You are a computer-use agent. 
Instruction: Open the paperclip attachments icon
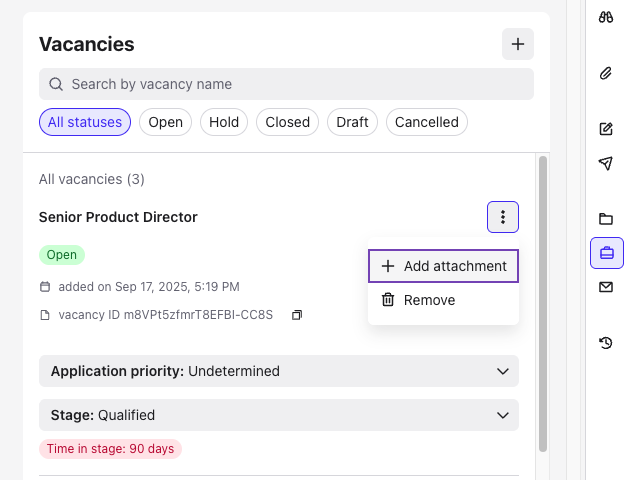(x=605, y=73)
